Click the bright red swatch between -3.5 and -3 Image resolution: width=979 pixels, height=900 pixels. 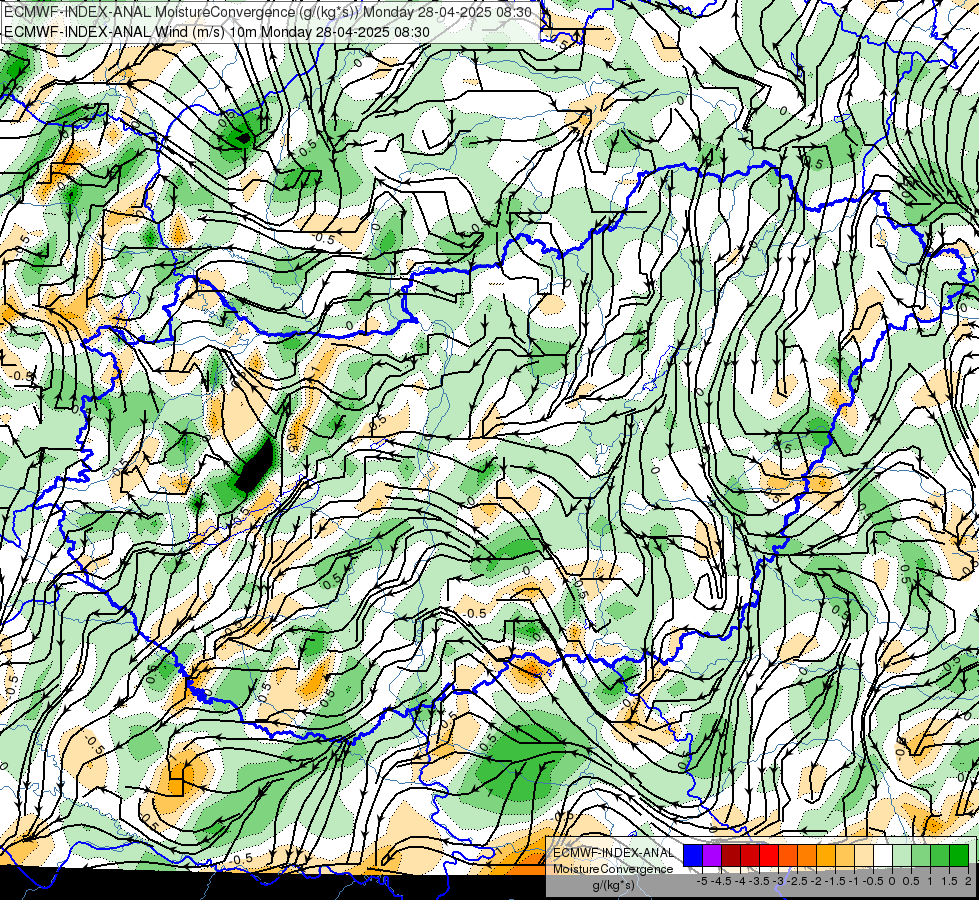pos(769,855)
